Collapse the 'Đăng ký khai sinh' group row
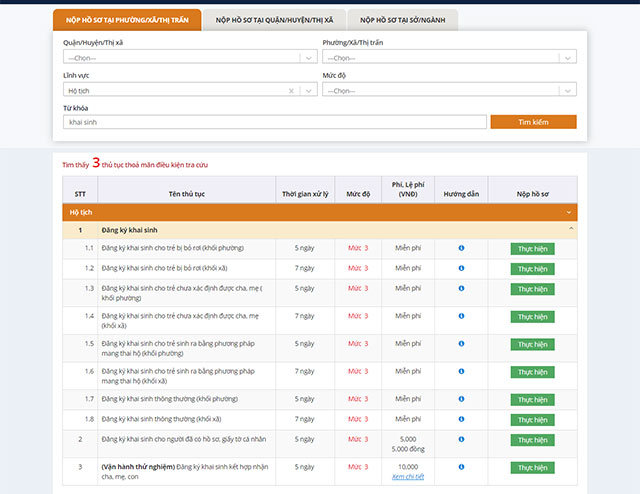The width and height of the screenshot is (640, 494). click(x=569, y=230)
